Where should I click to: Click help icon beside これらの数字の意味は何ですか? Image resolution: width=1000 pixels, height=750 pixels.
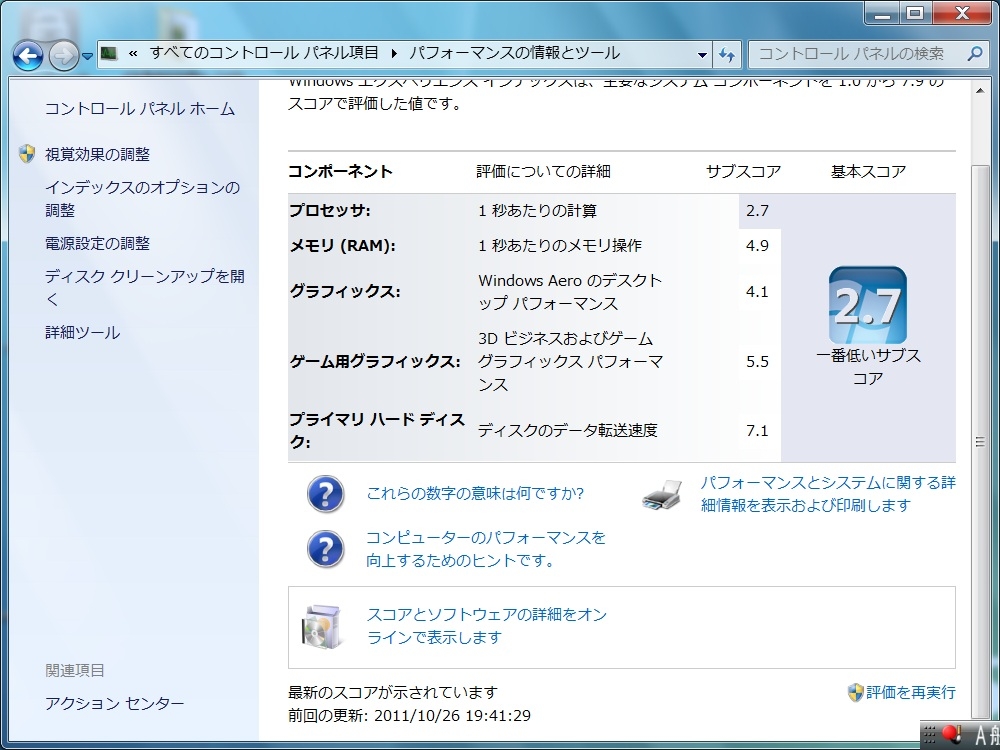point(325,494)
